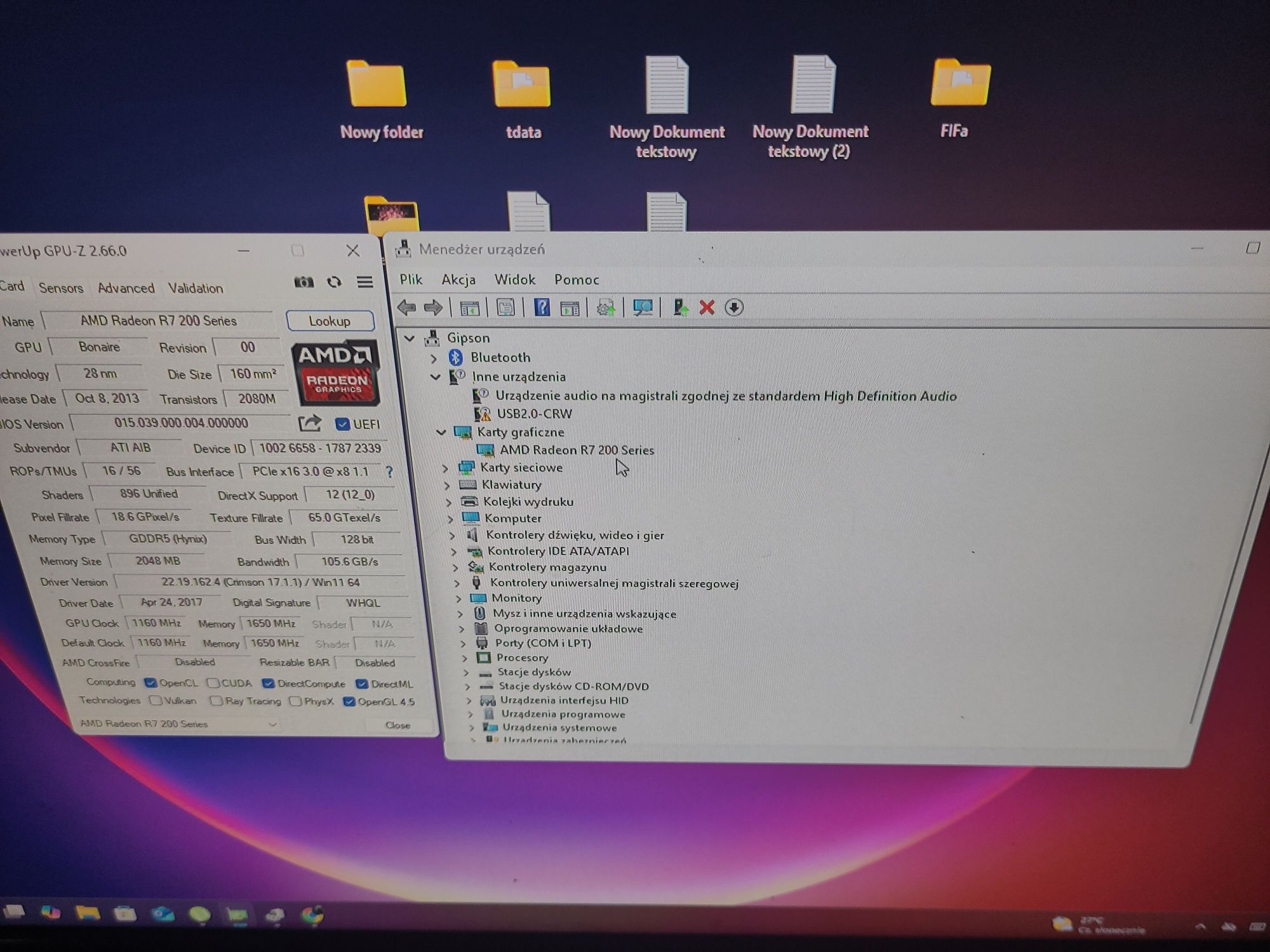
Task: Click the properties sheet toolbar icon
Action: (505, 308)
